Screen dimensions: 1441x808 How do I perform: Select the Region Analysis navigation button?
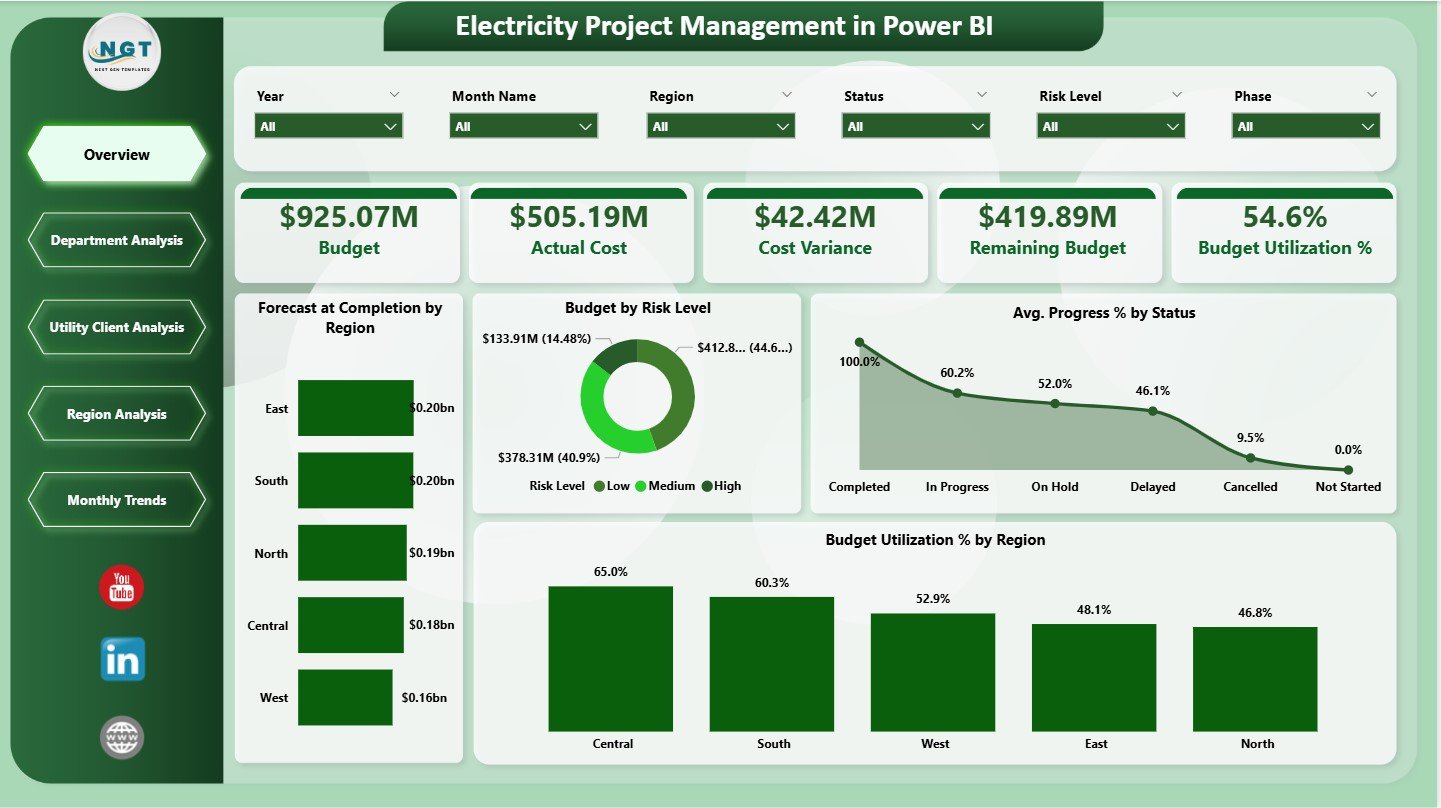click(117, 413)
